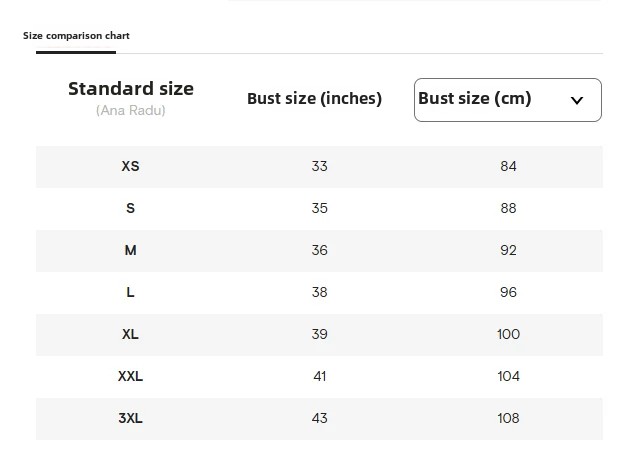Viewport: 630px width, 455px height.
Task: Click the chevron arrow in the unit dropdown
Action: 577,100
